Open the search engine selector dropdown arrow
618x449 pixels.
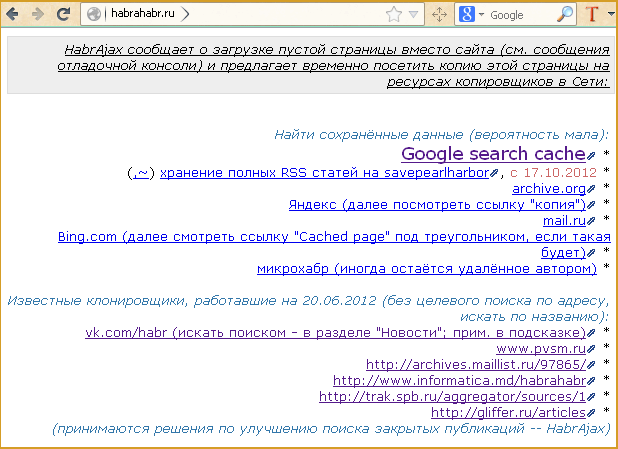481,15
